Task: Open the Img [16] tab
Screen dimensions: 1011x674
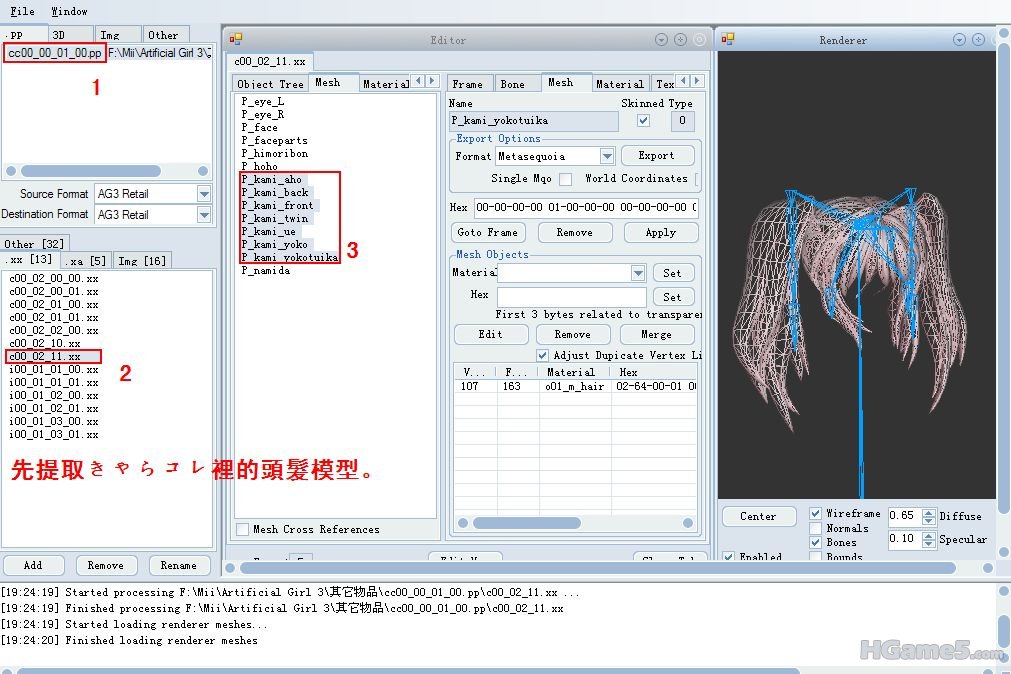Action: point(142,261)
